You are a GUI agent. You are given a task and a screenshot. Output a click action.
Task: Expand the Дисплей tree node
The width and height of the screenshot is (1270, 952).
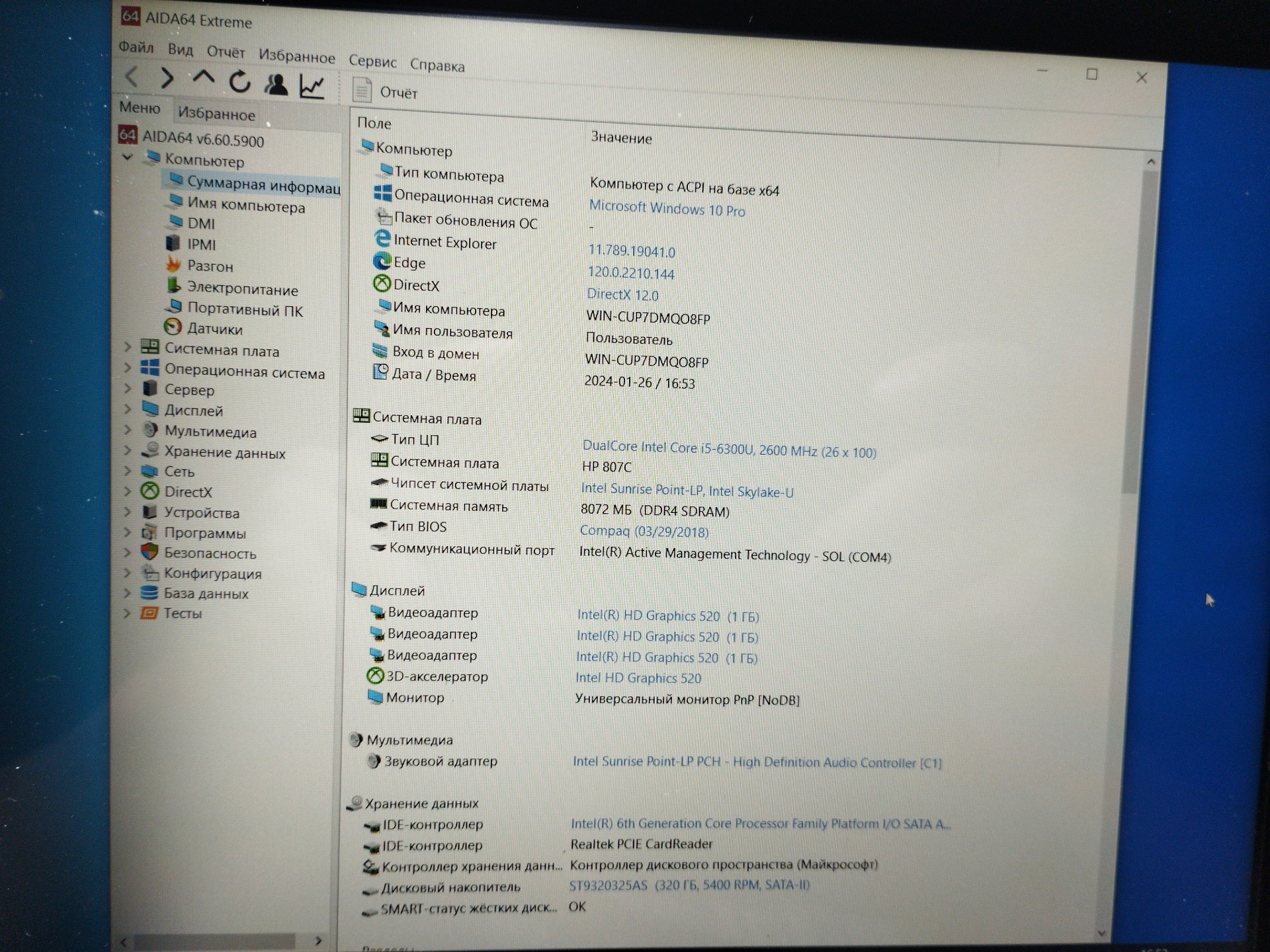coord(128,409)
